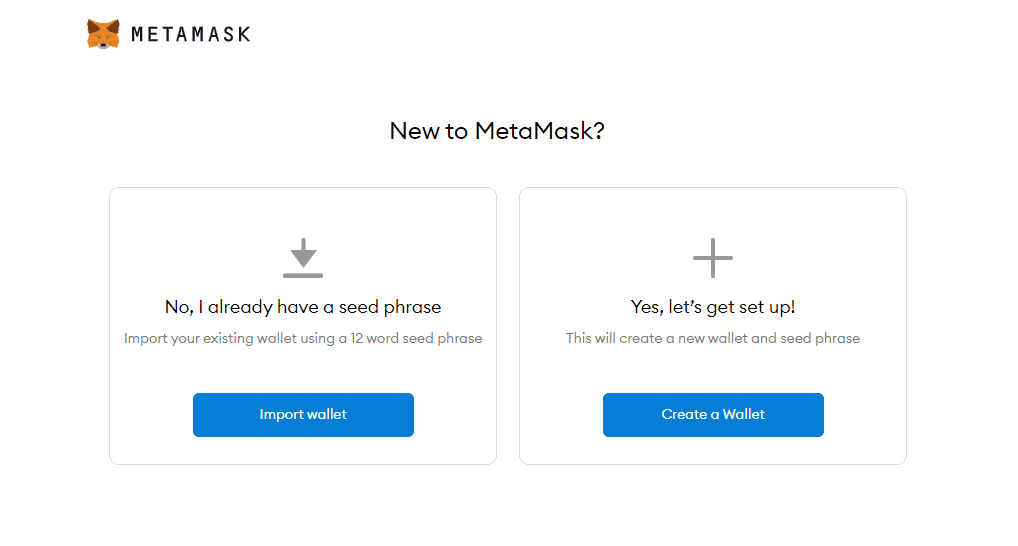This screenshot has width=1018, height=546.
Task: Select "No, I already have a seed phrase" heading
Action: pyautogui.click(x=303, y=307)
